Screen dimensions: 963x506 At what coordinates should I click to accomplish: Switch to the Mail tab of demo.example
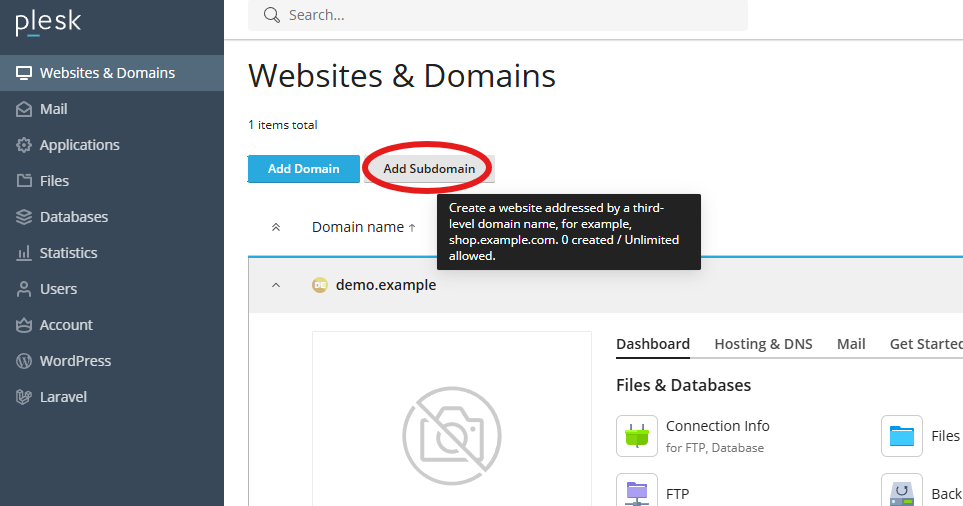click(851, 344)
